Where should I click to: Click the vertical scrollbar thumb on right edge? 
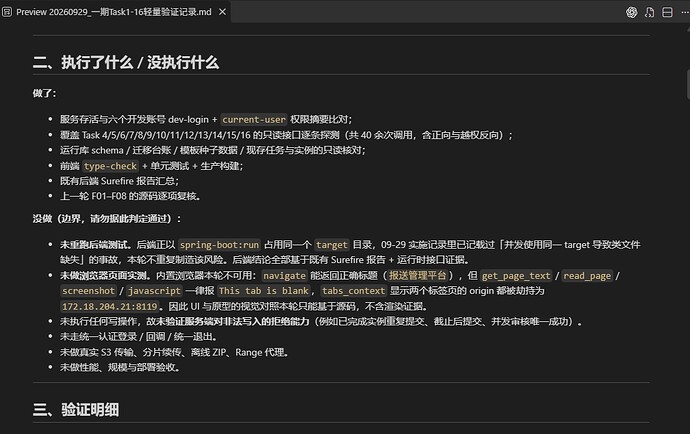point(688,84)
